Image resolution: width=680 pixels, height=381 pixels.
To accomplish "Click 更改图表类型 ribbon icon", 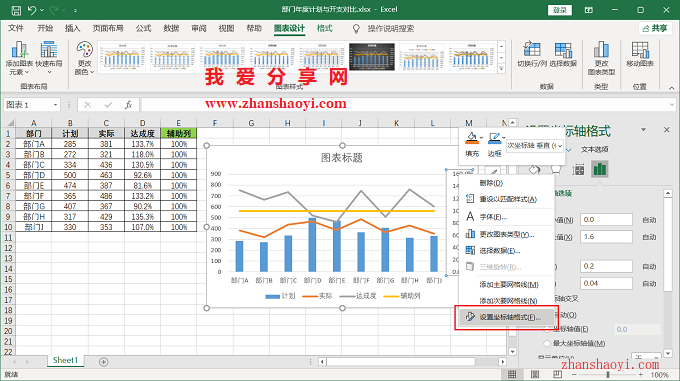I will pos(601,58).
